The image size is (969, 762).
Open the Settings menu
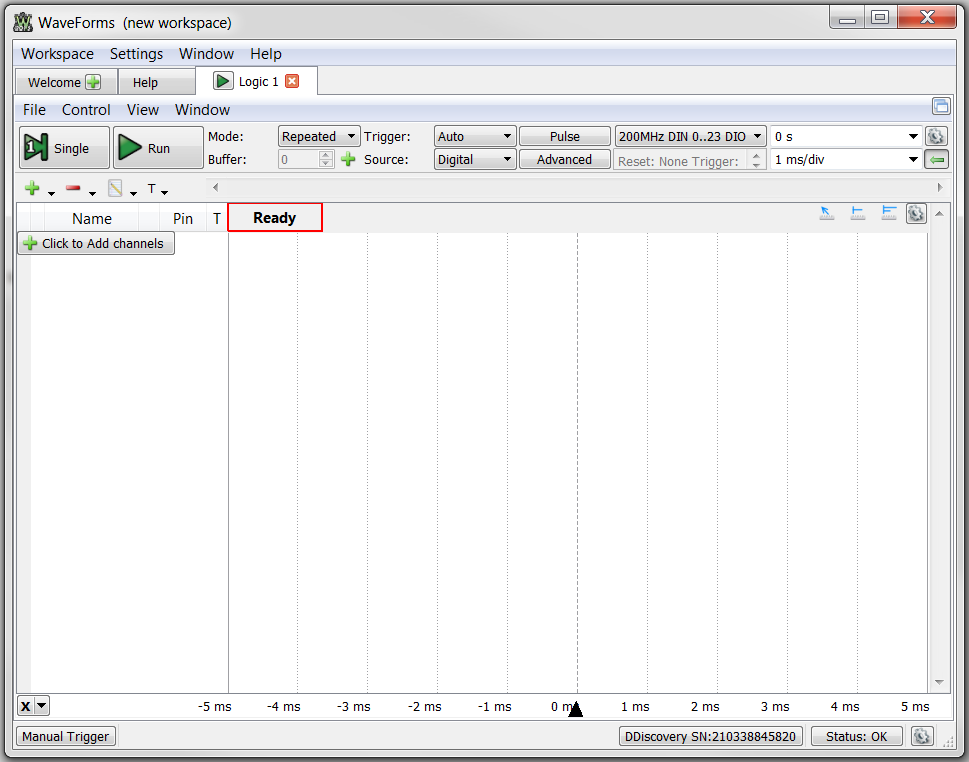137,54
